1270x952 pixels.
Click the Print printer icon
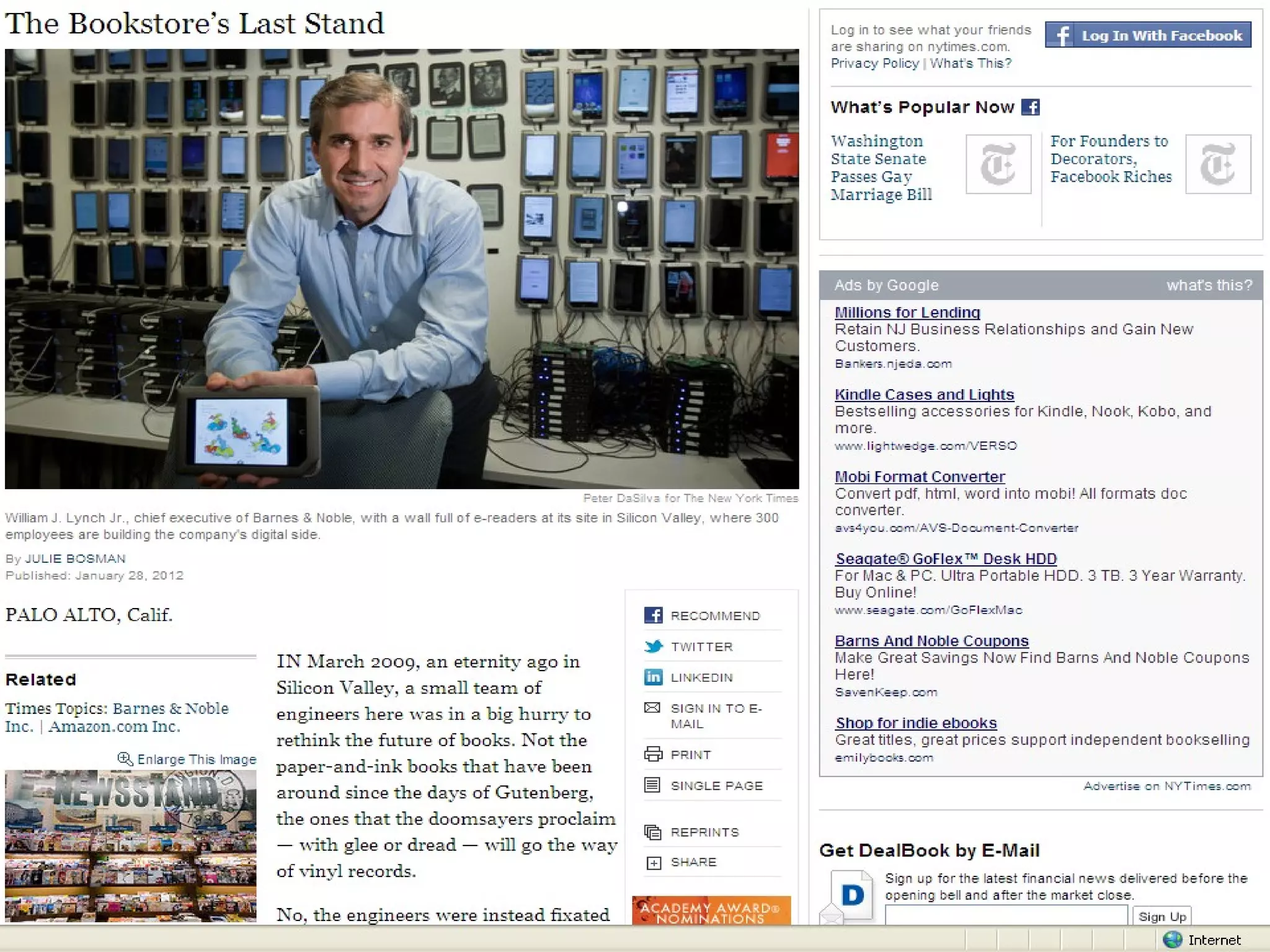653,754
